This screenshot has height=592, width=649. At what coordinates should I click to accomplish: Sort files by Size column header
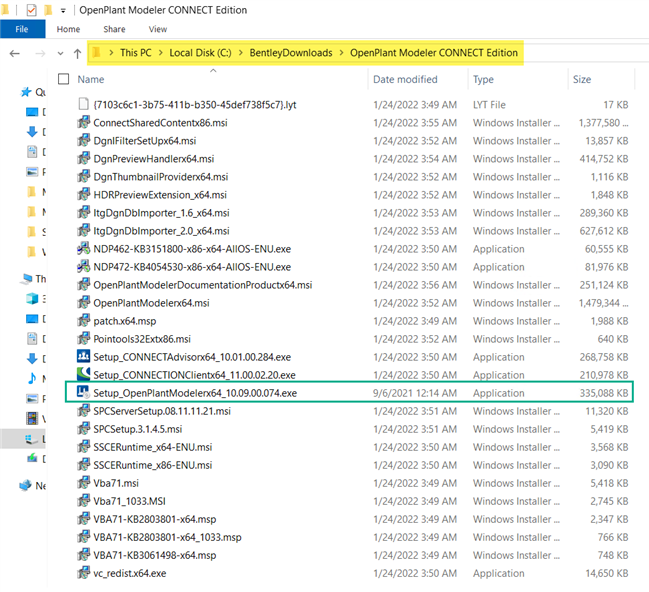(x=582, y=79)
